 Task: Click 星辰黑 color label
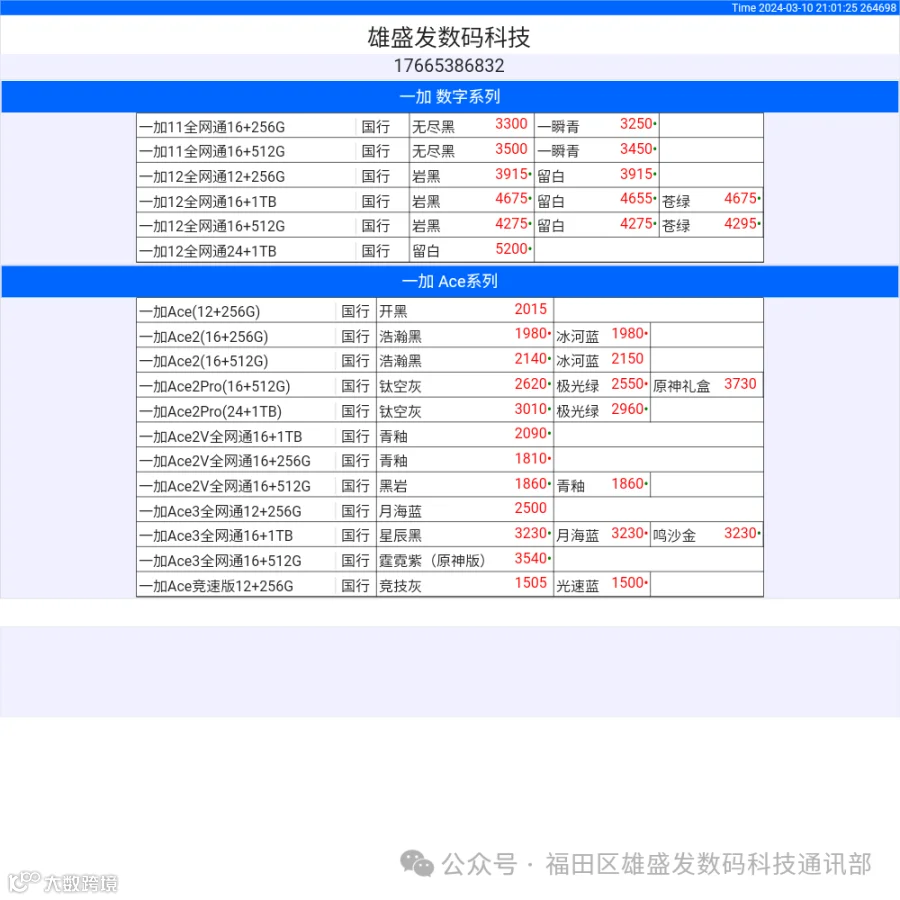click(400, 536)
